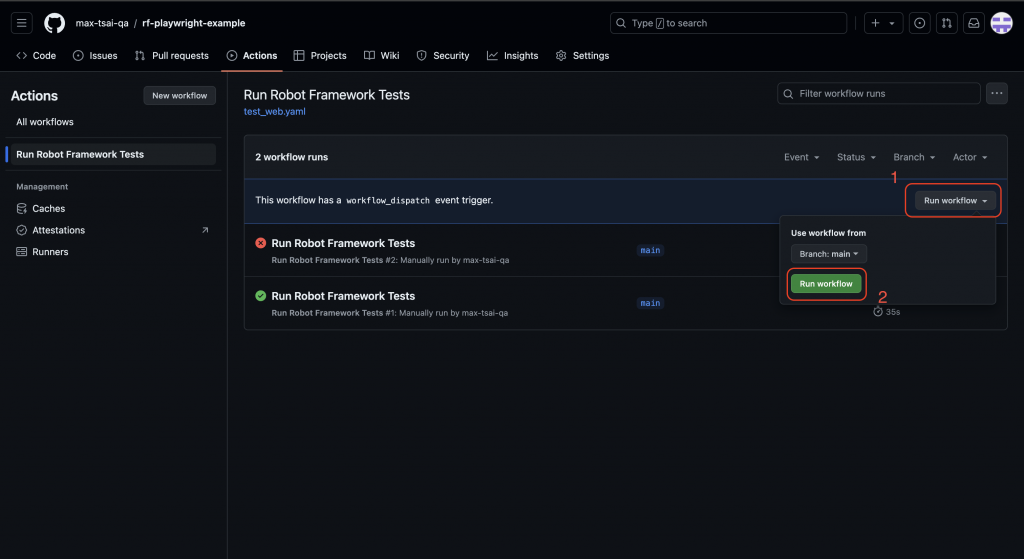Click the Insights graph icon
1024x559 pixels.
(x=492, y=56)
